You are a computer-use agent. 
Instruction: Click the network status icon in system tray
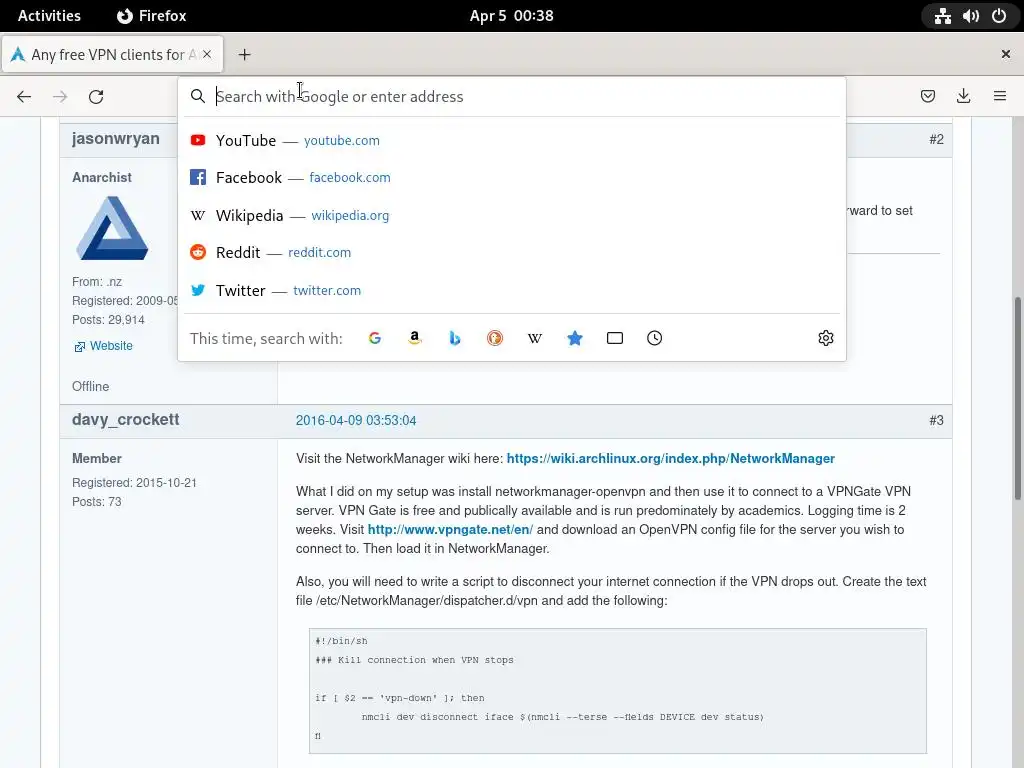pos(942,16)
